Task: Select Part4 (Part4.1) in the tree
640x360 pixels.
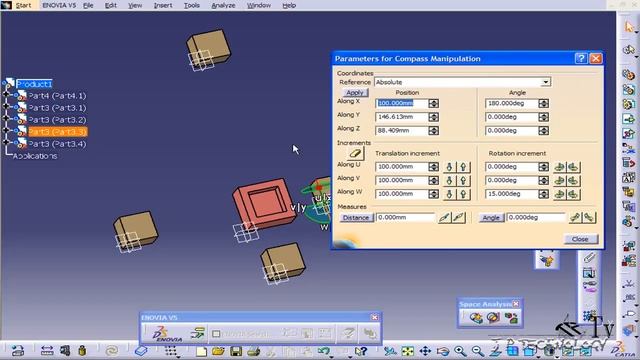Action: pos(57,96)
